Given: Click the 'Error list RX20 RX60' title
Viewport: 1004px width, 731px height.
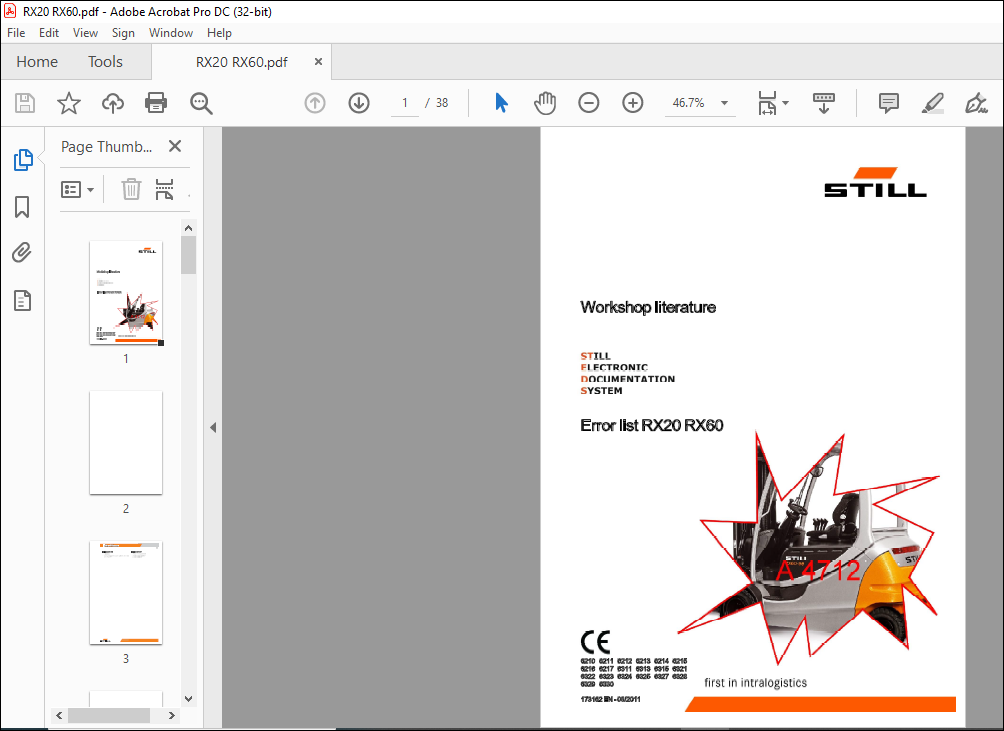Looking at the screenshot, I should tap(651, 426).
